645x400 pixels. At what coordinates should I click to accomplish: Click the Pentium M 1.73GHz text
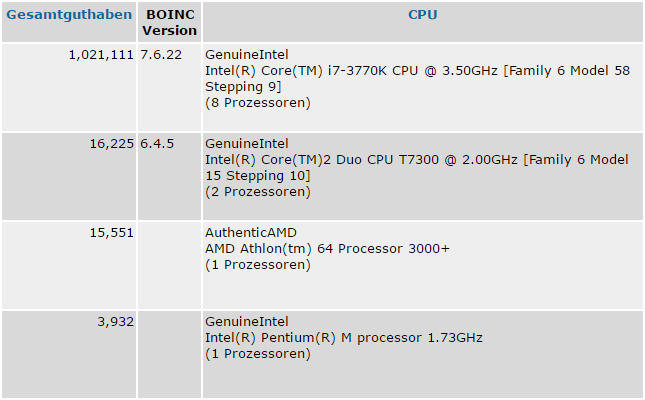pyautogui.click(x=343, y=337)
